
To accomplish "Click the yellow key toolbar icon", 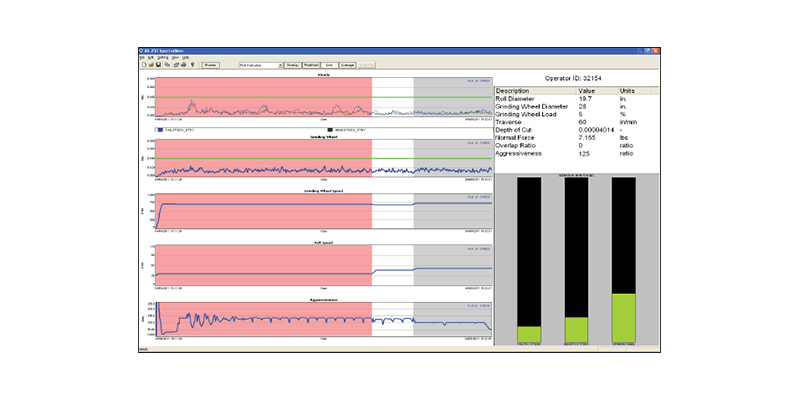I will (x=193, y=65).
